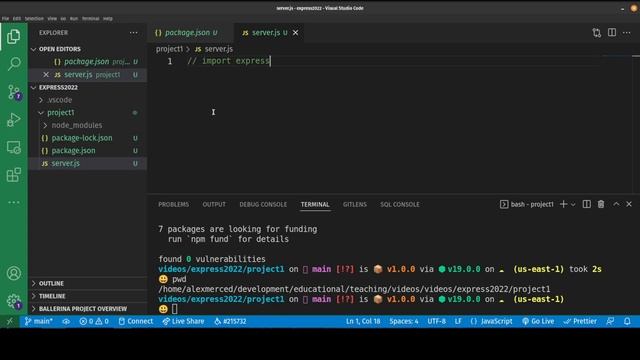The image size is (640, 360).
Task: Open the remote window indicator in status bar
Action: pyautogui.click(x=10, y=322)
